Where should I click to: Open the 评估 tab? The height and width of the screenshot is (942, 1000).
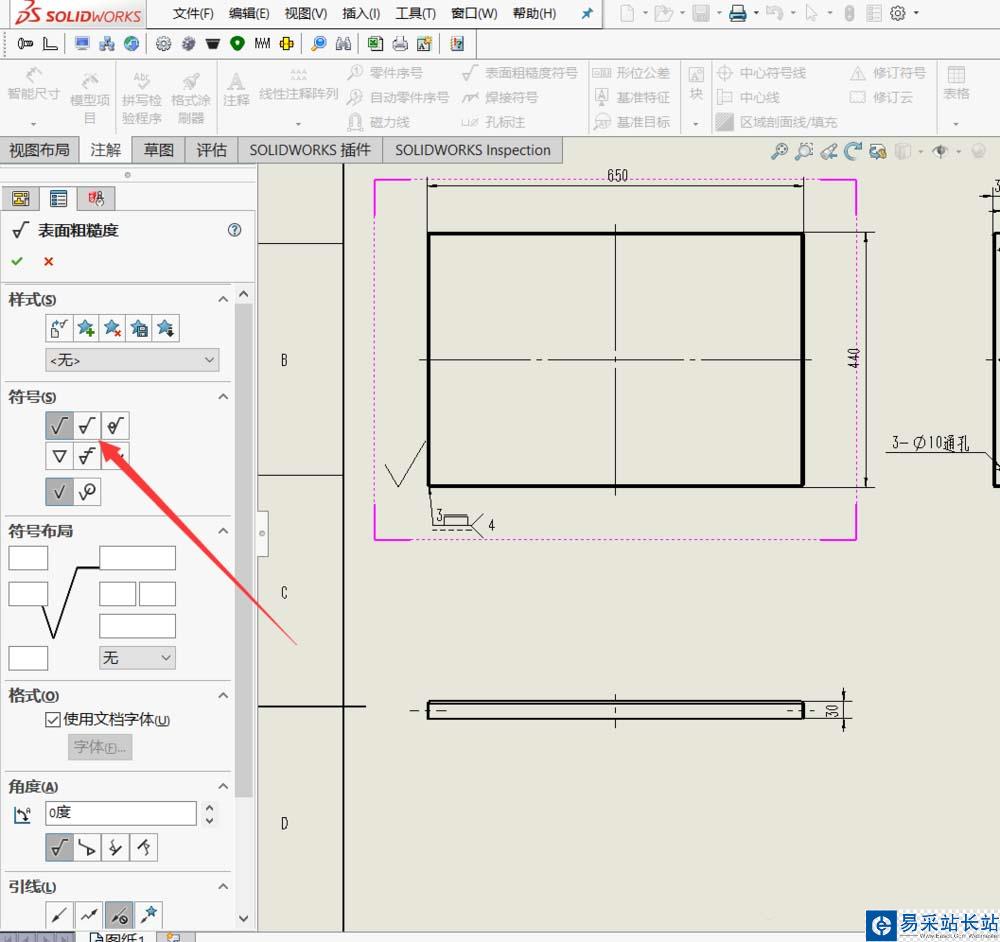tap(211, 150)
